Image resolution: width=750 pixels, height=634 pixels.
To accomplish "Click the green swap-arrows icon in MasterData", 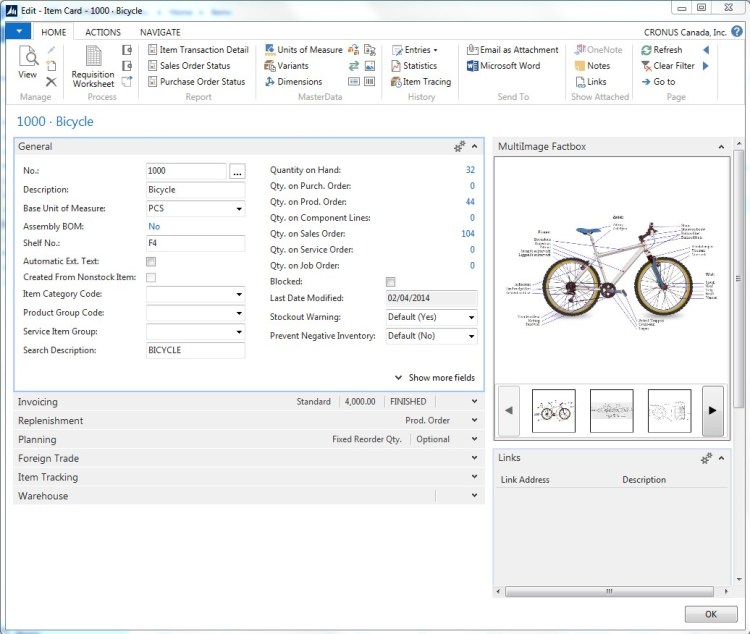I will point(353,66).
